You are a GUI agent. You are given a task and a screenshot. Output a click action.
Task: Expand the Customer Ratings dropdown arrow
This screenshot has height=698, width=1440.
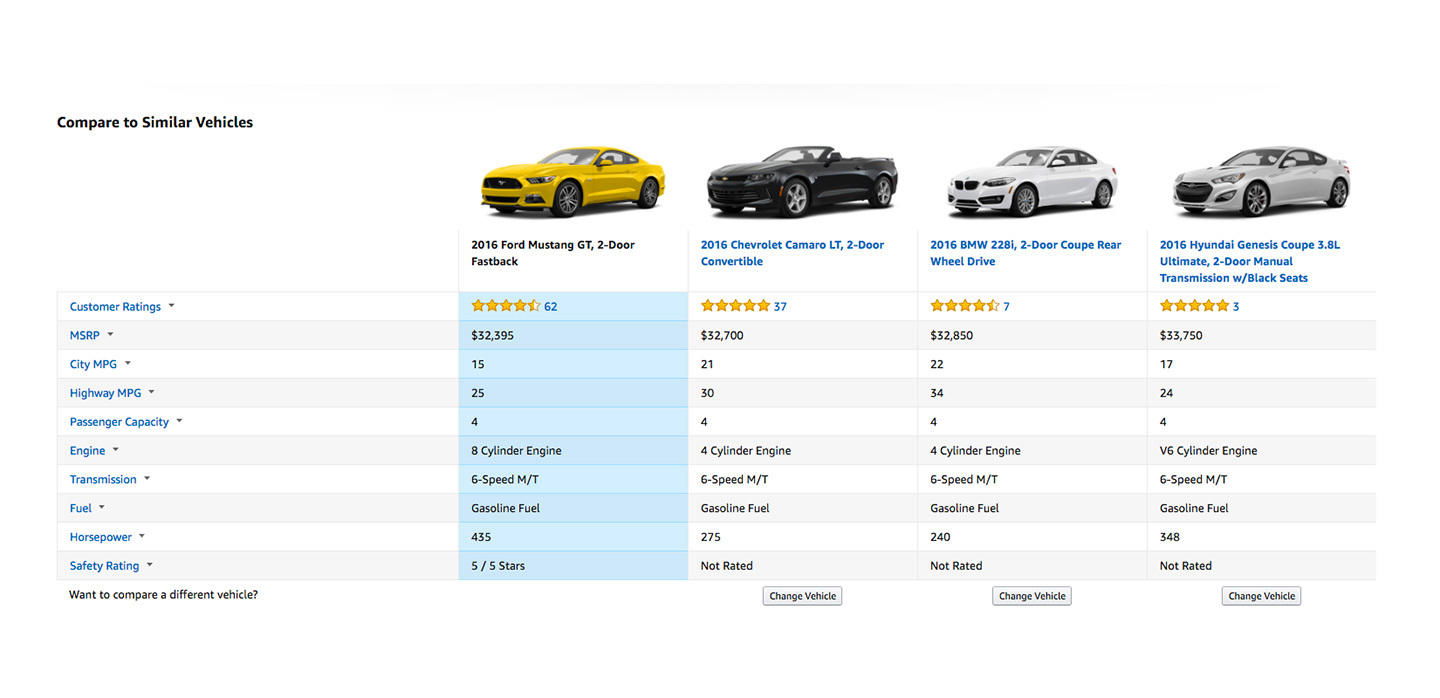pyautogui.click(x=171, y=306)
